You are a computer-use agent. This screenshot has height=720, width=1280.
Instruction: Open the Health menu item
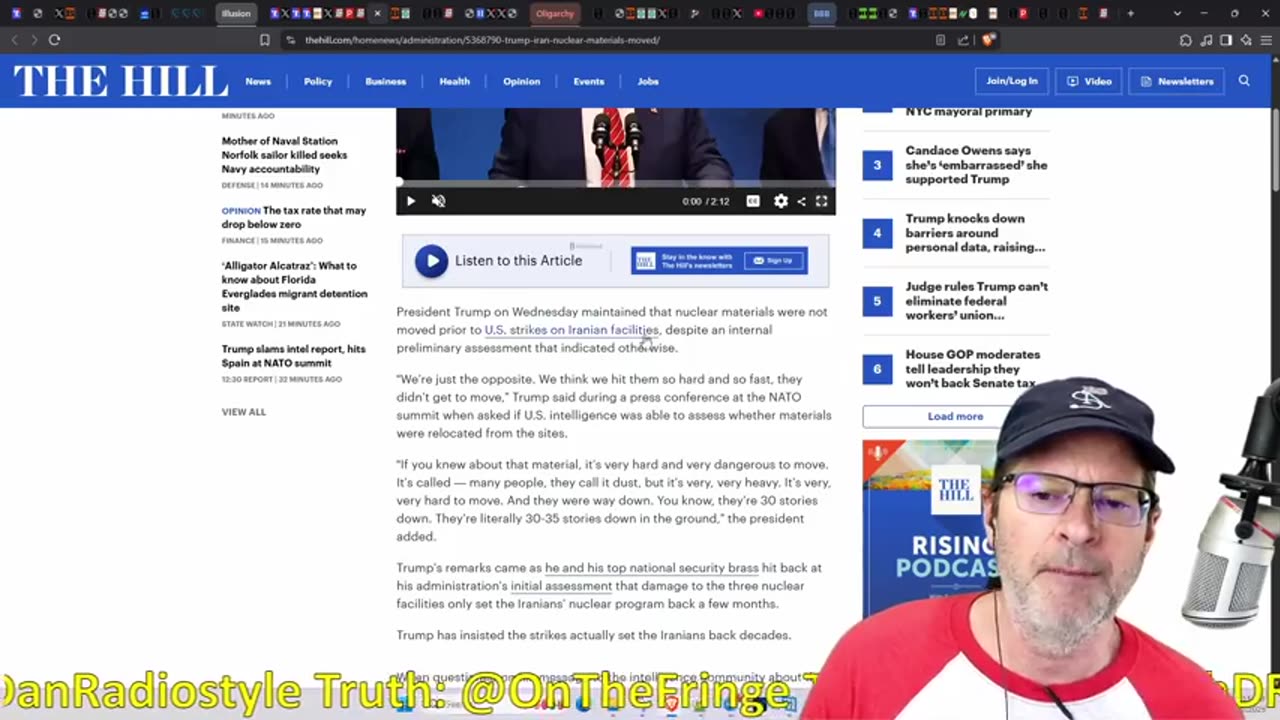[454, 81]
